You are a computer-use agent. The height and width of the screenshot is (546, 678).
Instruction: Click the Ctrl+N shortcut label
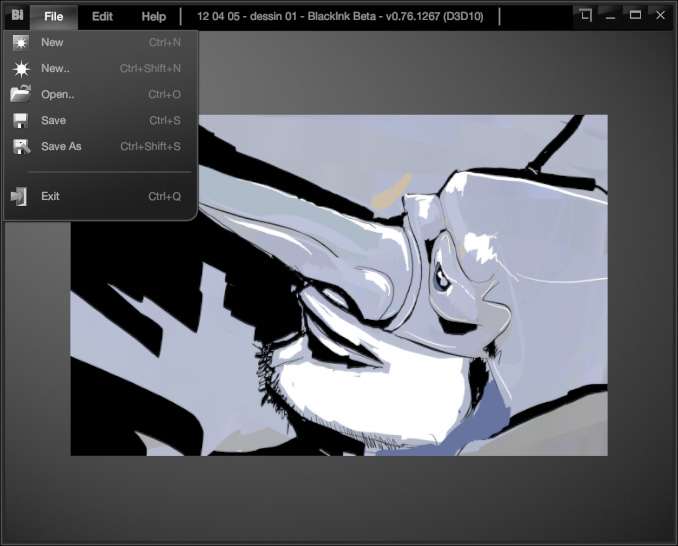(x=165, y=42)
